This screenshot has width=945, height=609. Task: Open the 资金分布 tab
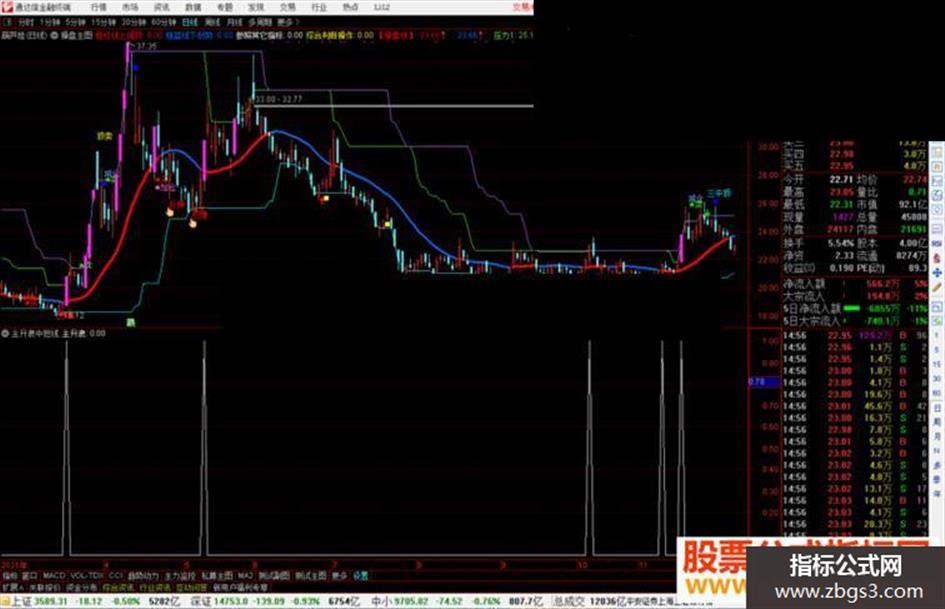coord(82,587)
